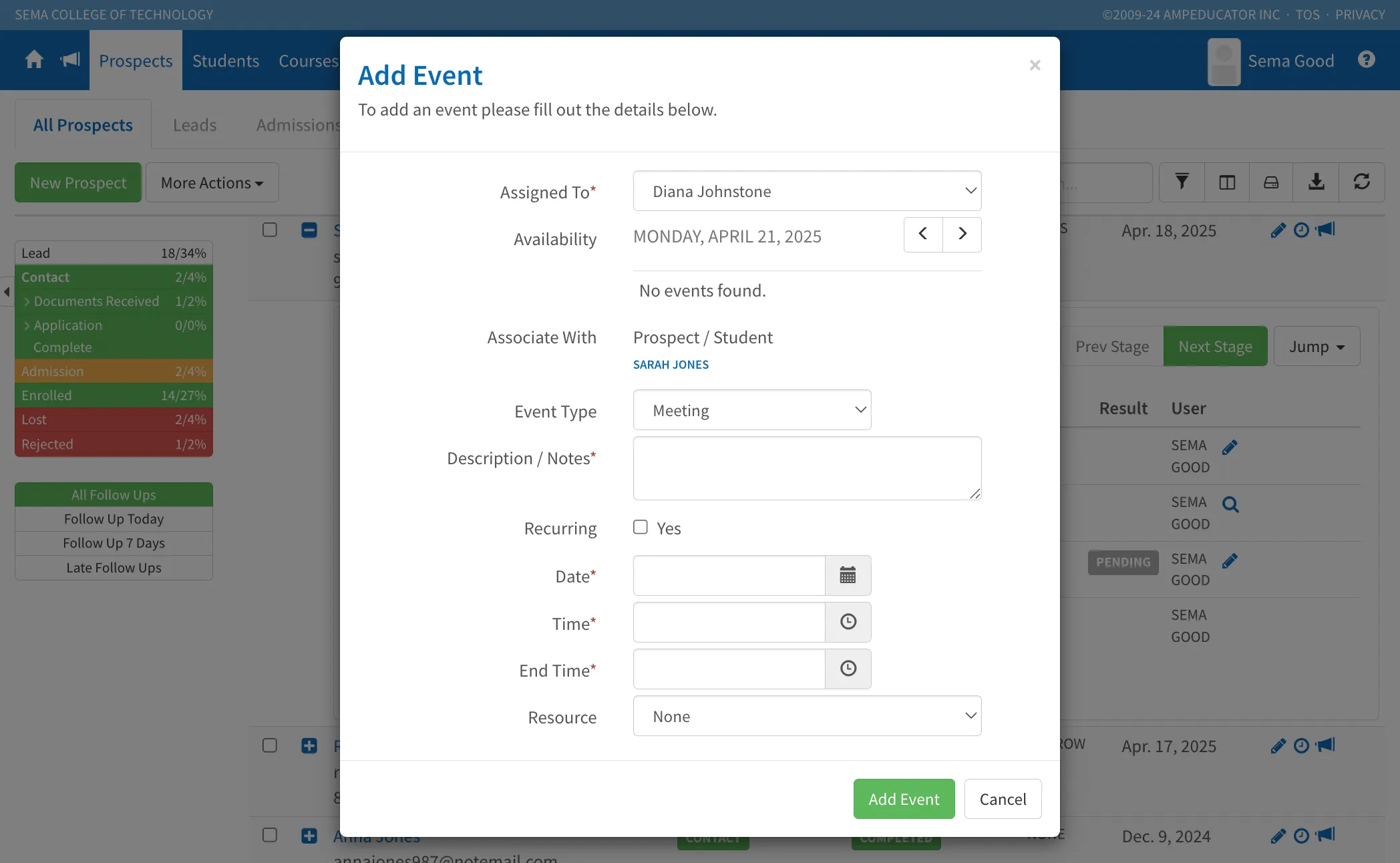The width and height of the screenshot is (1400, 863).
Task: Expand the Anna Jones row plus icon
Action: [x=309, y=835]
